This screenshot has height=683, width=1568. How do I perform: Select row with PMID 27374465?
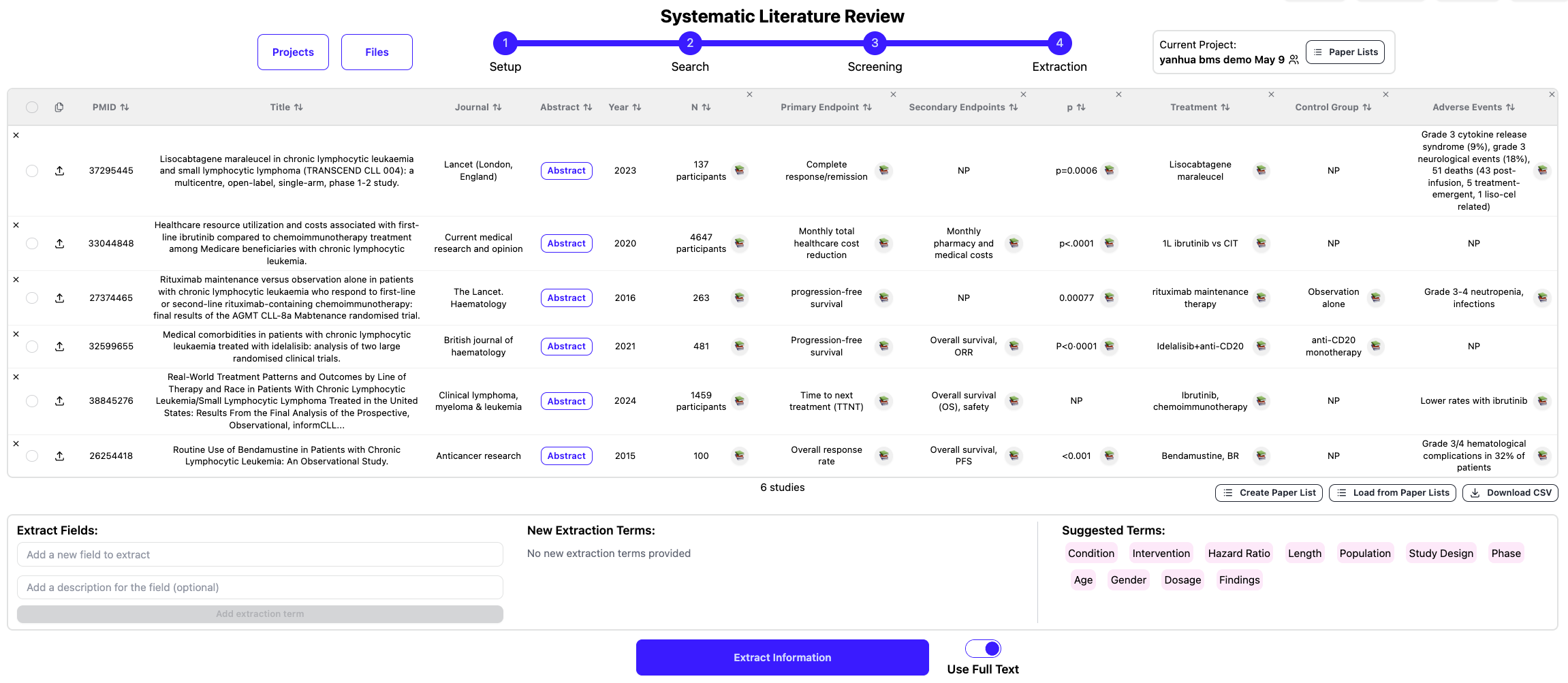(32, 298)
